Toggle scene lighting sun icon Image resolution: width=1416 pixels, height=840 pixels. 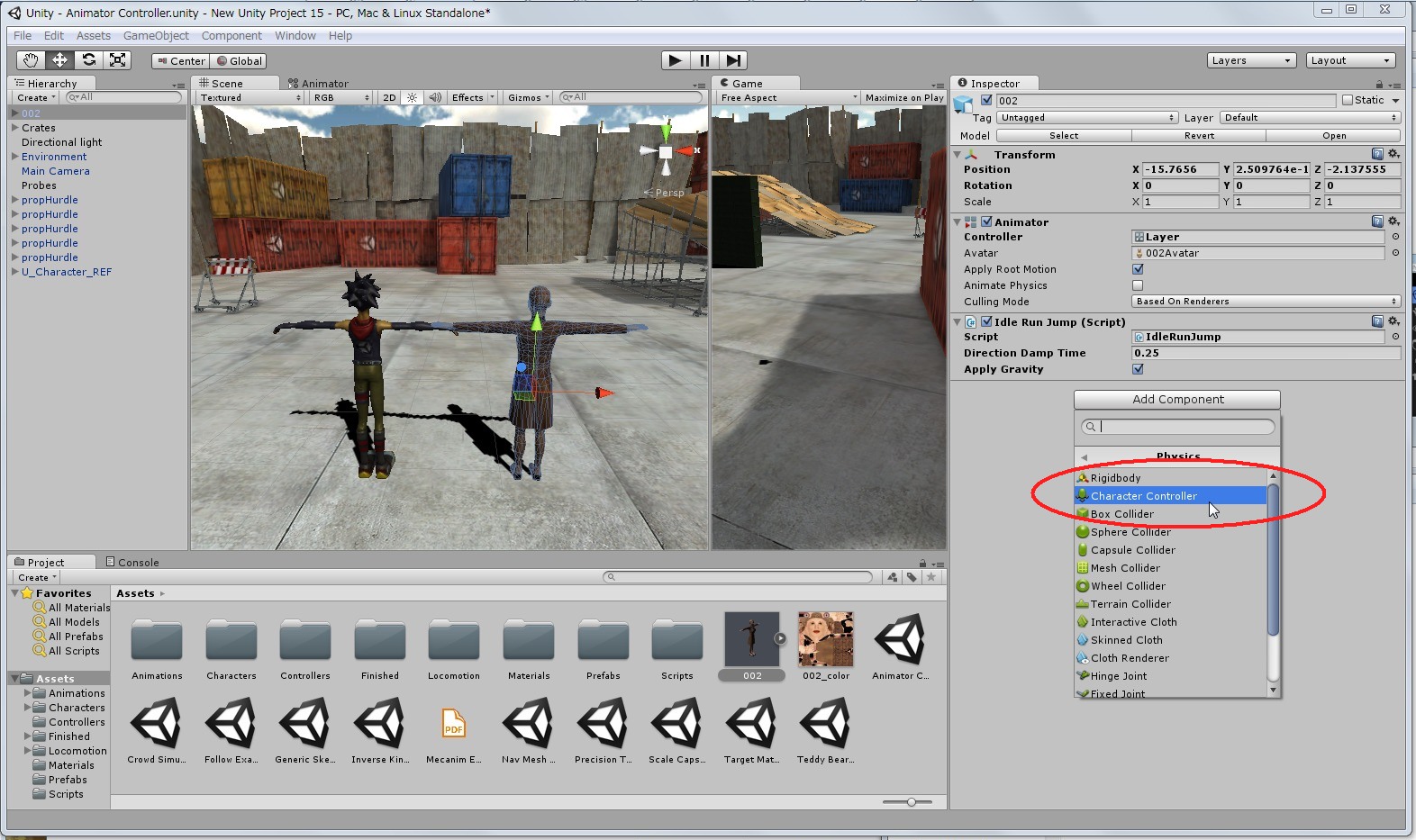(412, 97)
